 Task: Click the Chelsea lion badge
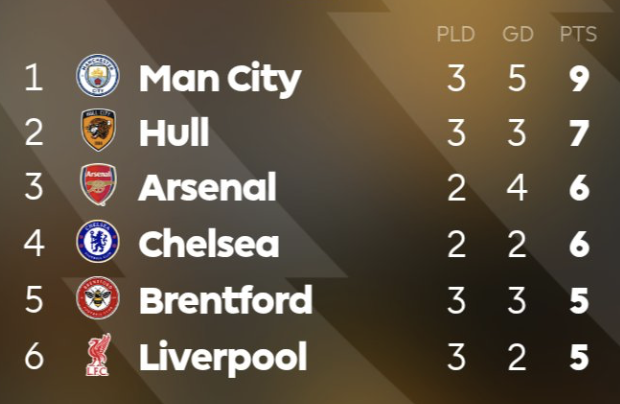tap(98, 242)
